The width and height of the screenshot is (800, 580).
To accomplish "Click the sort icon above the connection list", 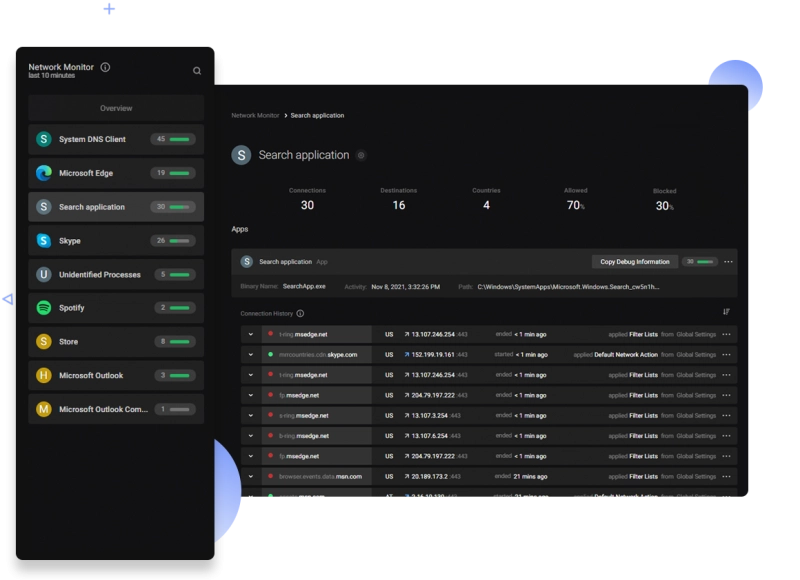I will 727,312.
